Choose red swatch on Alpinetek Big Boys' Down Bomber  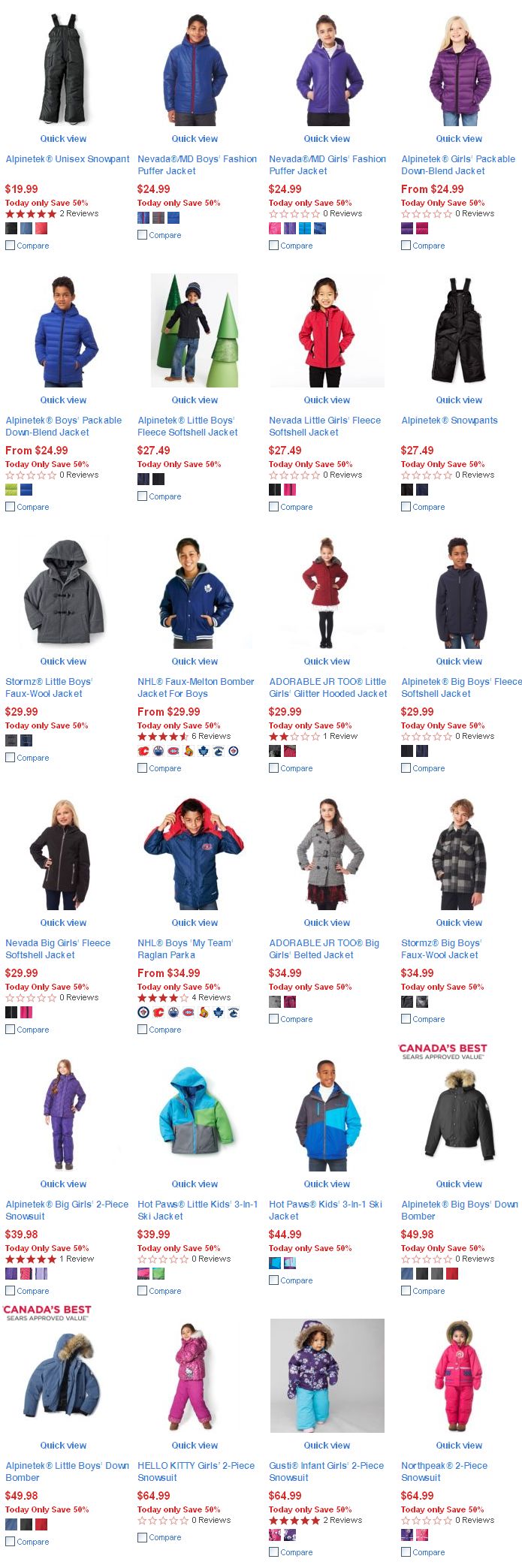[452, 1274]
